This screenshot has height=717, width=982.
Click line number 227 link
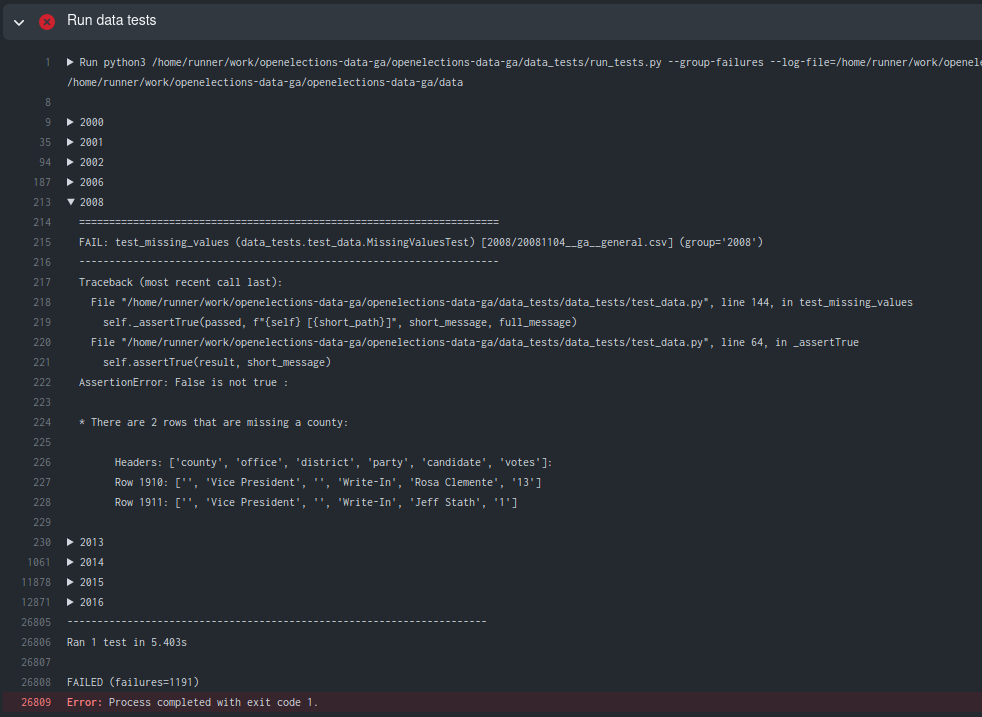[x=42, y=483]
